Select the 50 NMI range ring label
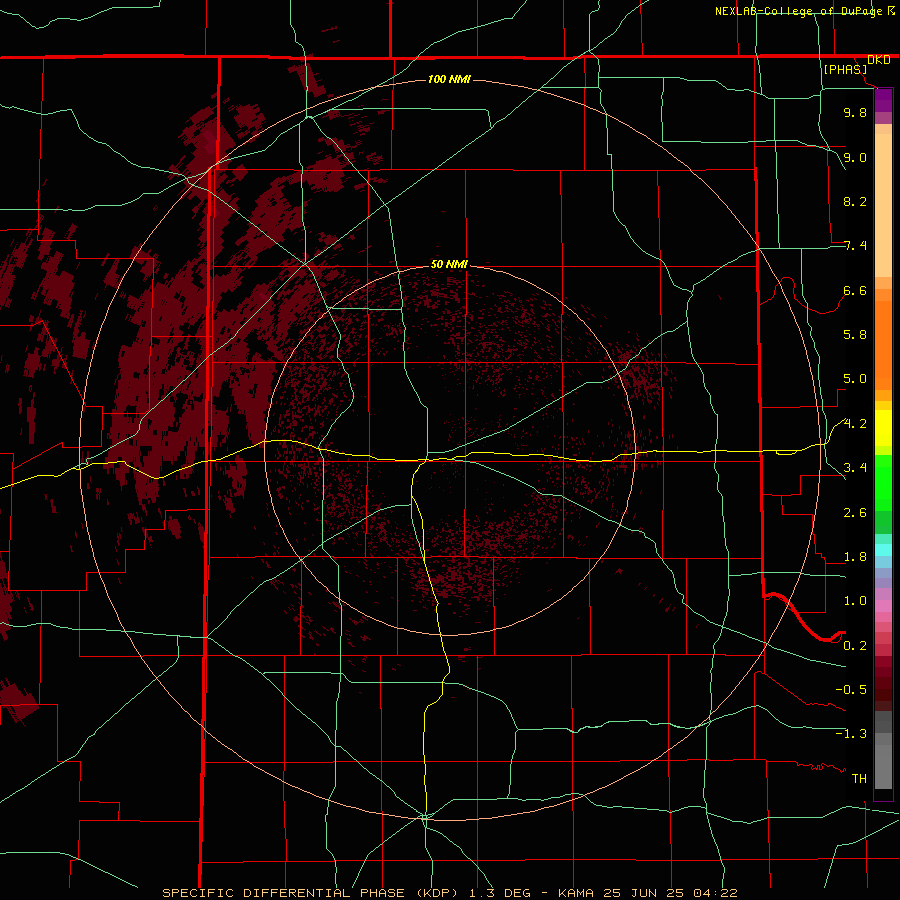900x900 pixels. (x=449, y=264)
